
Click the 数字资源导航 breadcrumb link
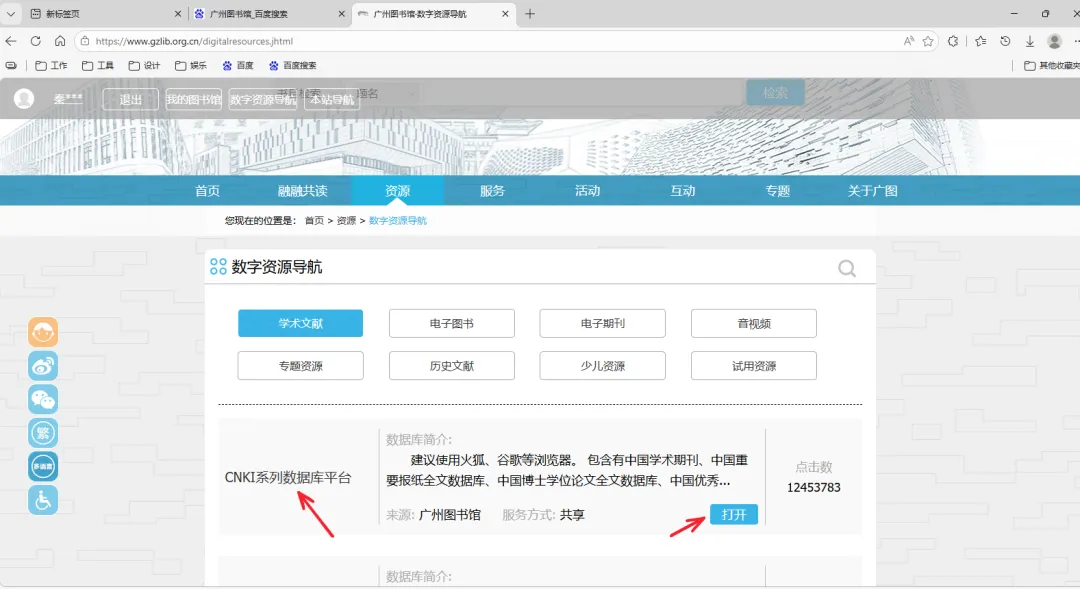(x=398, y=220)
